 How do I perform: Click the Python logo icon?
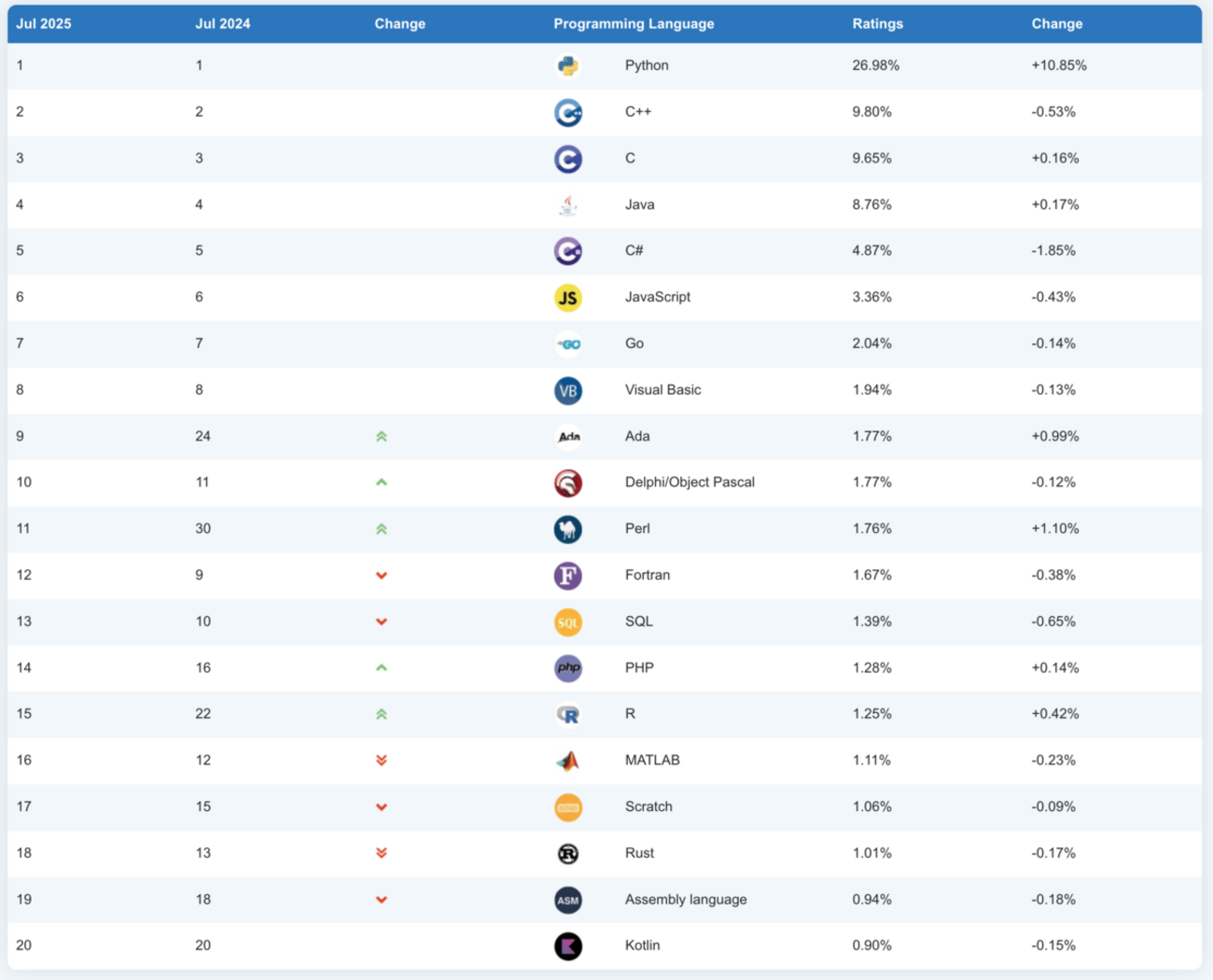pyautogui.click(x=567, y=66)
